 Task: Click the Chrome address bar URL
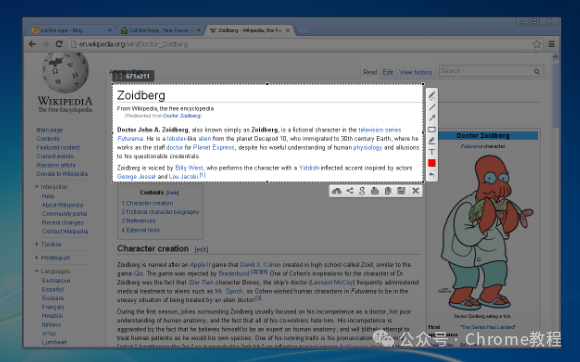coord(133,44)
